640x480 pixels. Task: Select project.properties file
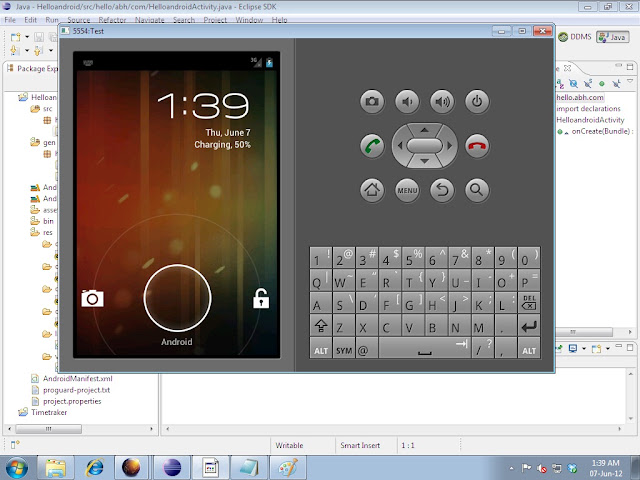pyautogui.click(x=72, y=401)
